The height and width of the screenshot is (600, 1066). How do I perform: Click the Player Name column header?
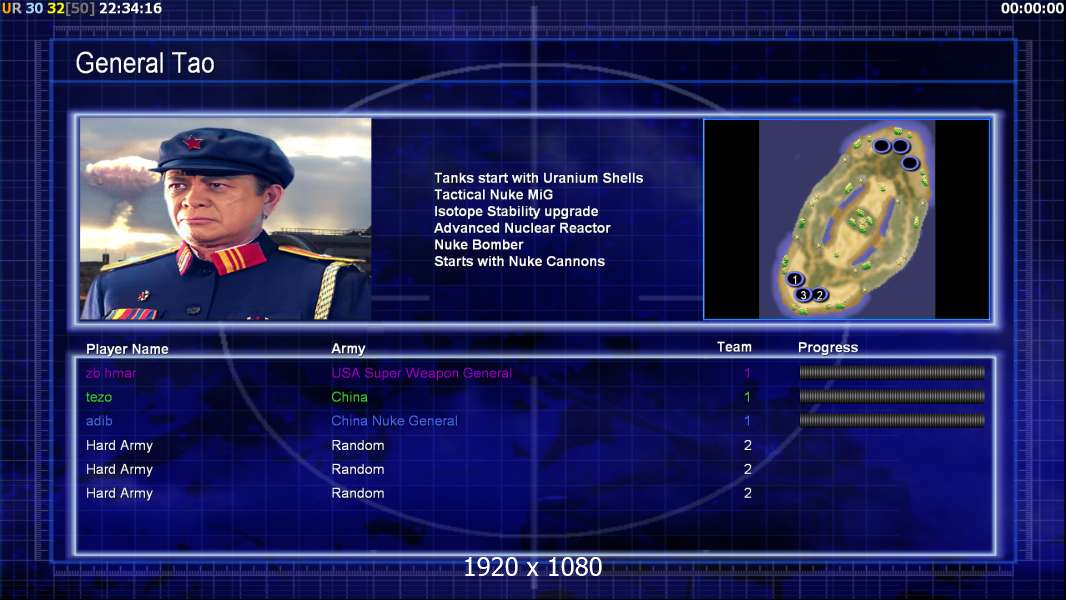click(127, 349)
